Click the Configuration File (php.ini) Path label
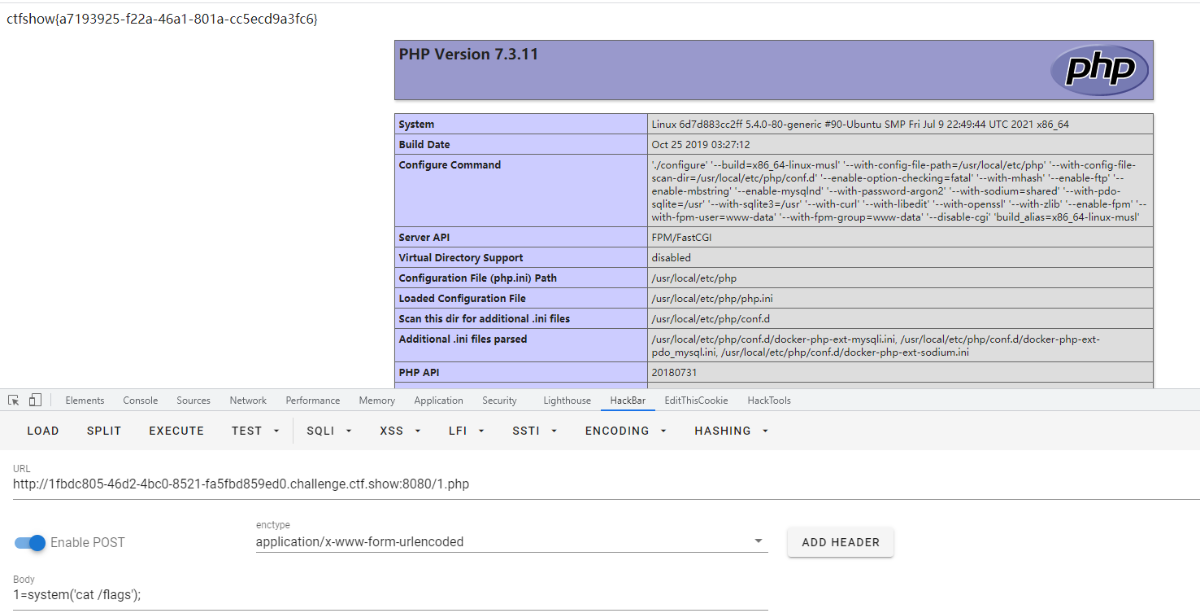Viewport: 1200px width, 613px height. click(x=478, y=278)
